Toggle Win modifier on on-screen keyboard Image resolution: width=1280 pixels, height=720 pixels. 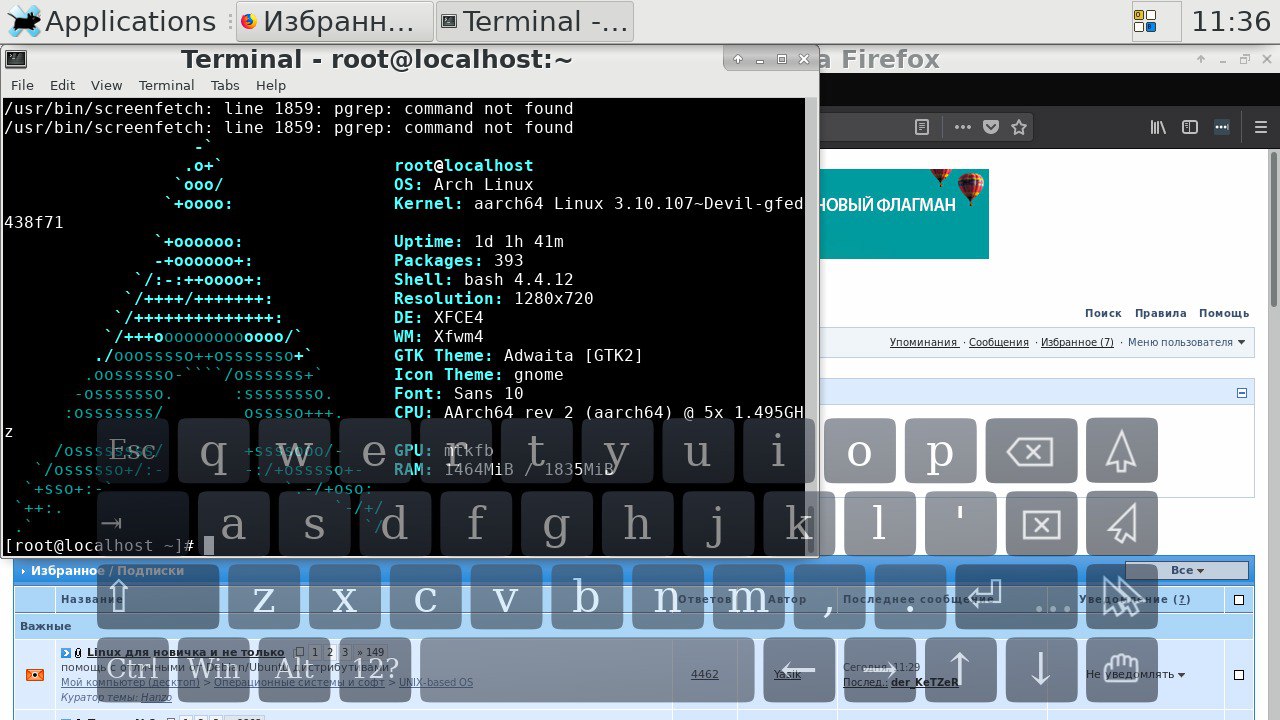(214, 670)
